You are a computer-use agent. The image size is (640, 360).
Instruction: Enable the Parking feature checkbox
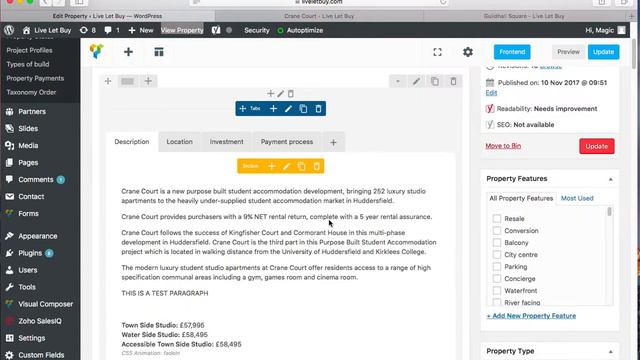pyautogui.click(x=497, y=267)
